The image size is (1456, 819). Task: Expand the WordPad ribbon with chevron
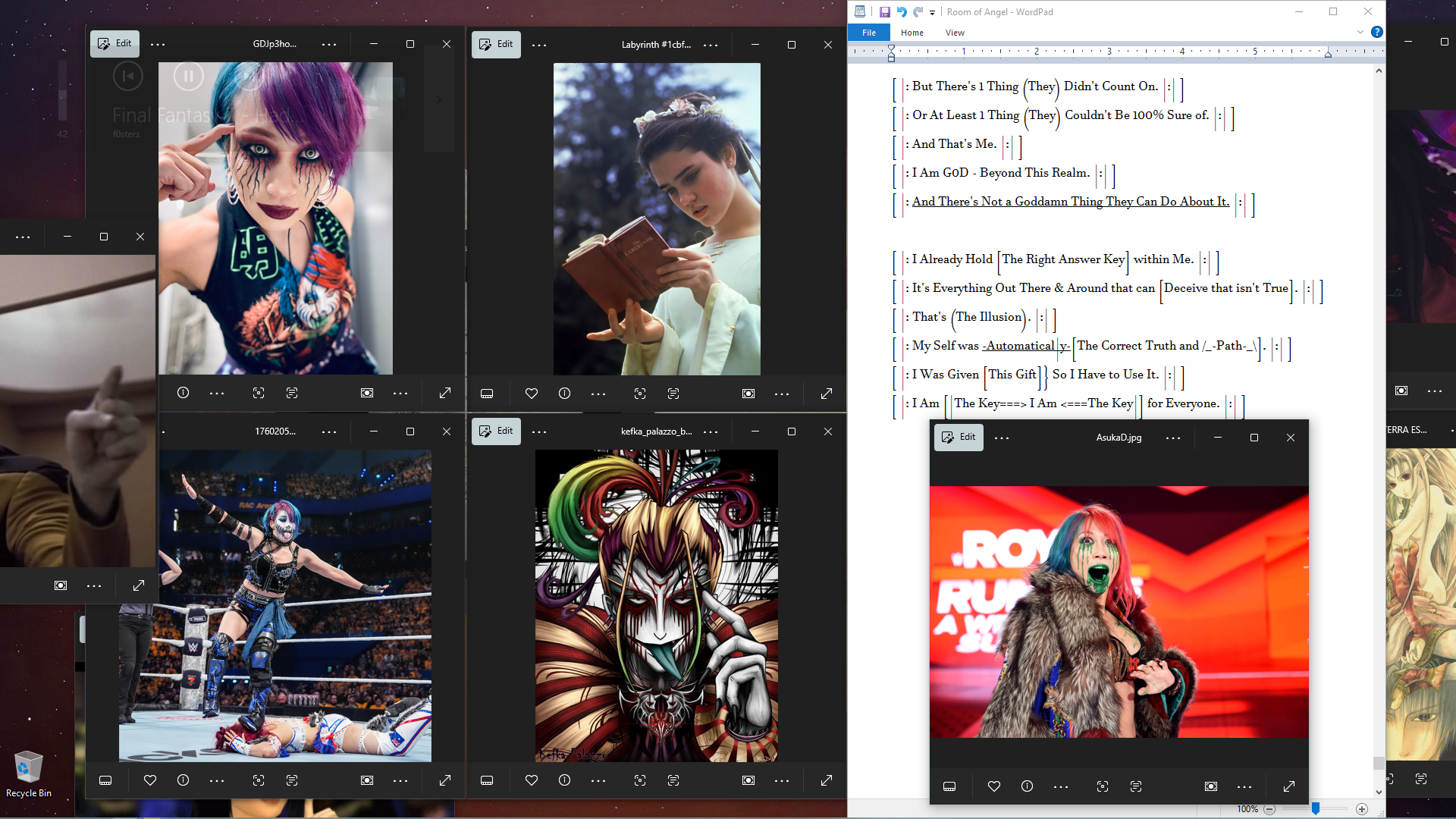click(1360, 33)
